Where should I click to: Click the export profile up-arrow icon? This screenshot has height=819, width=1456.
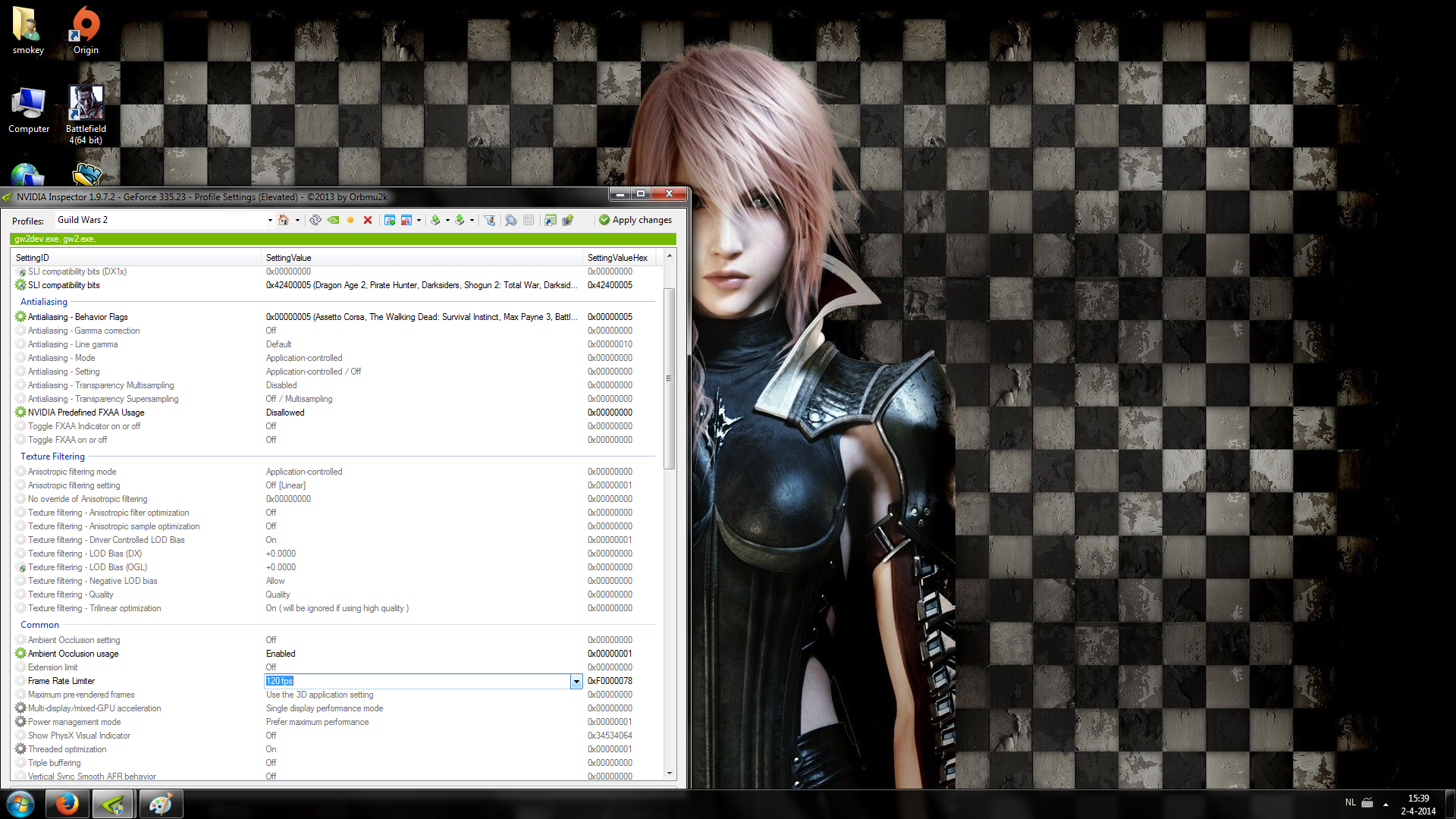click(435, 220)
